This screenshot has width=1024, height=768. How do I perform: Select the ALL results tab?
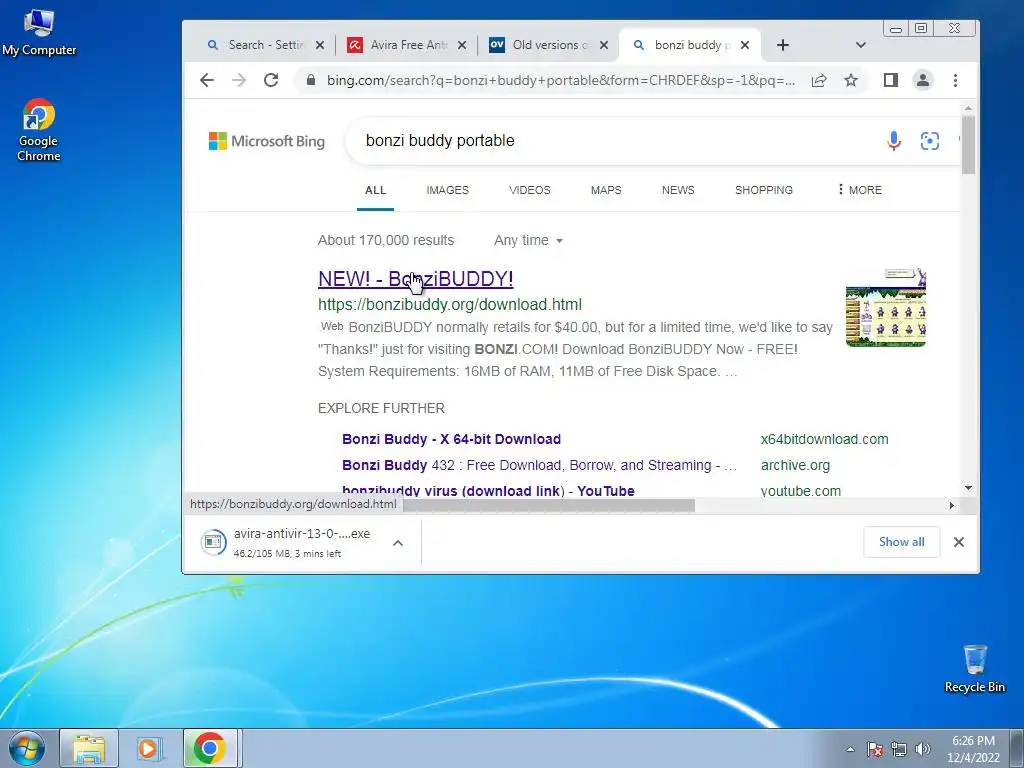[376, 190]
